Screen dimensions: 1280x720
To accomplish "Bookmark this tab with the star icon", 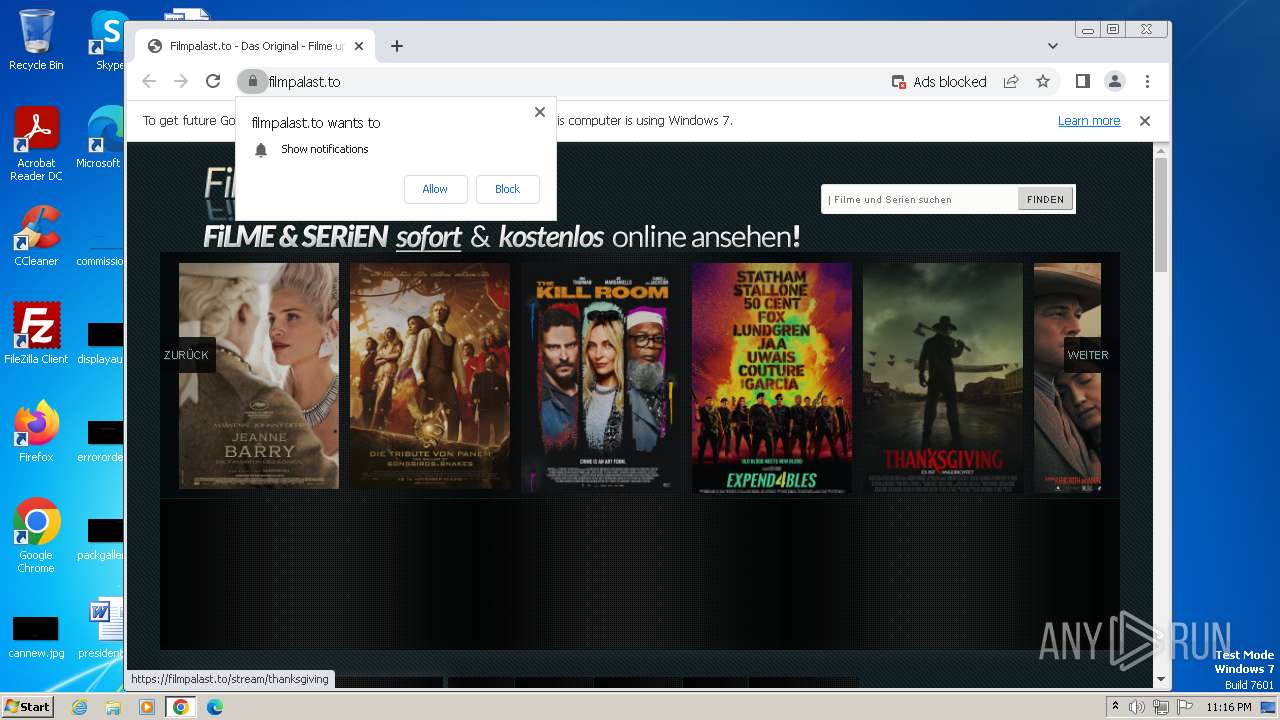I will click(x=1043, y=81).
